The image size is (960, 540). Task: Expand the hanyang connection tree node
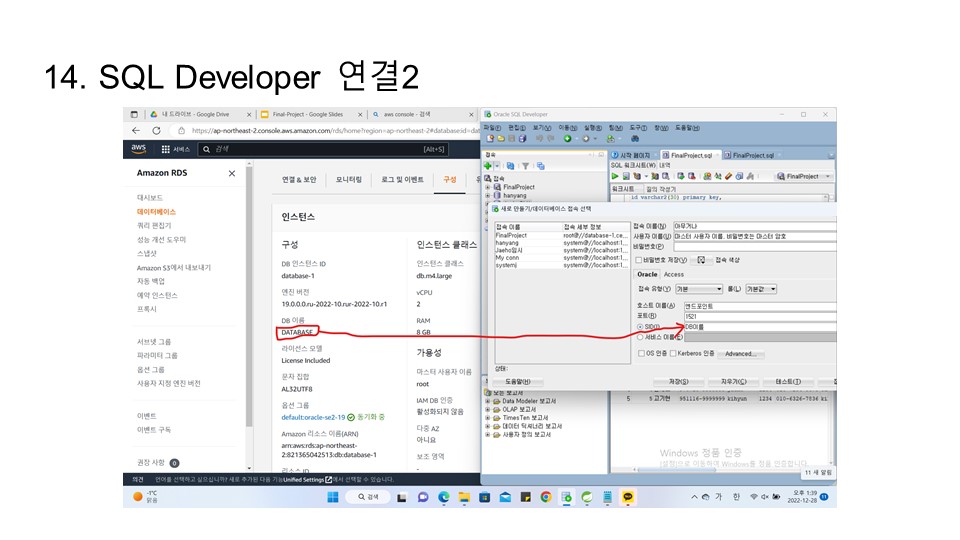coord(488,196)
